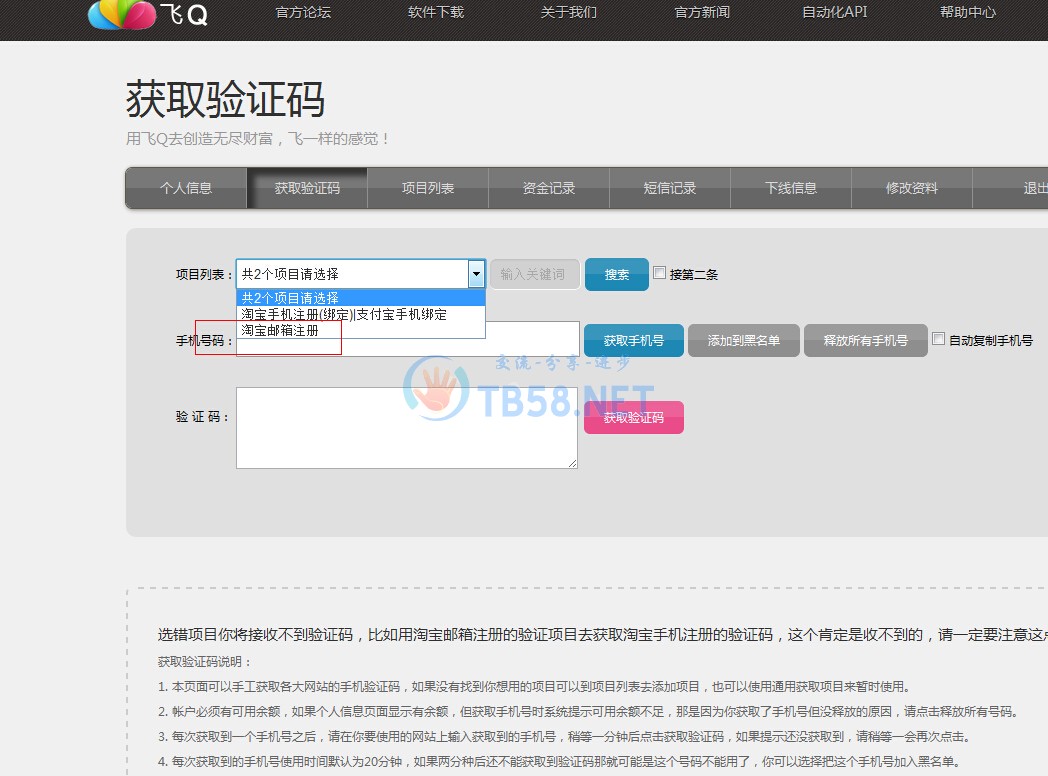Click the pink 获取验证码 button
This screenshot has width=1048, height=776.
[633, 418]
